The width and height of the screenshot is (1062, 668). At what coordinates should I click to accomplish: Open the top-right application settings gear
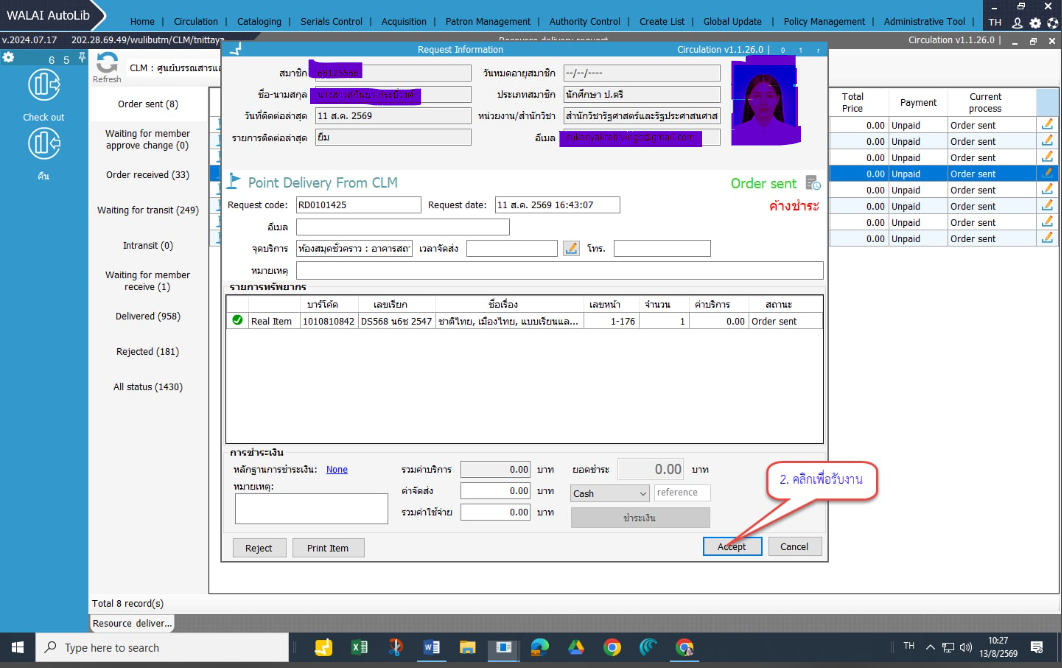tap(1036, 22)
